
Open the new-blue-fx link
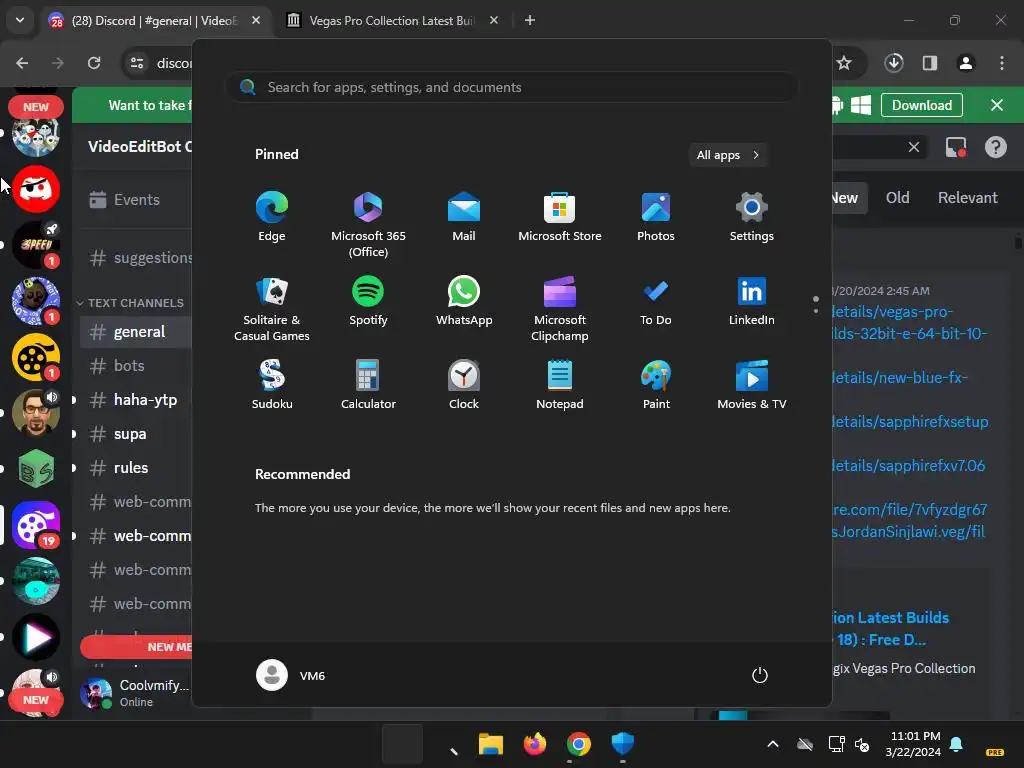click(x=899, y=377)
